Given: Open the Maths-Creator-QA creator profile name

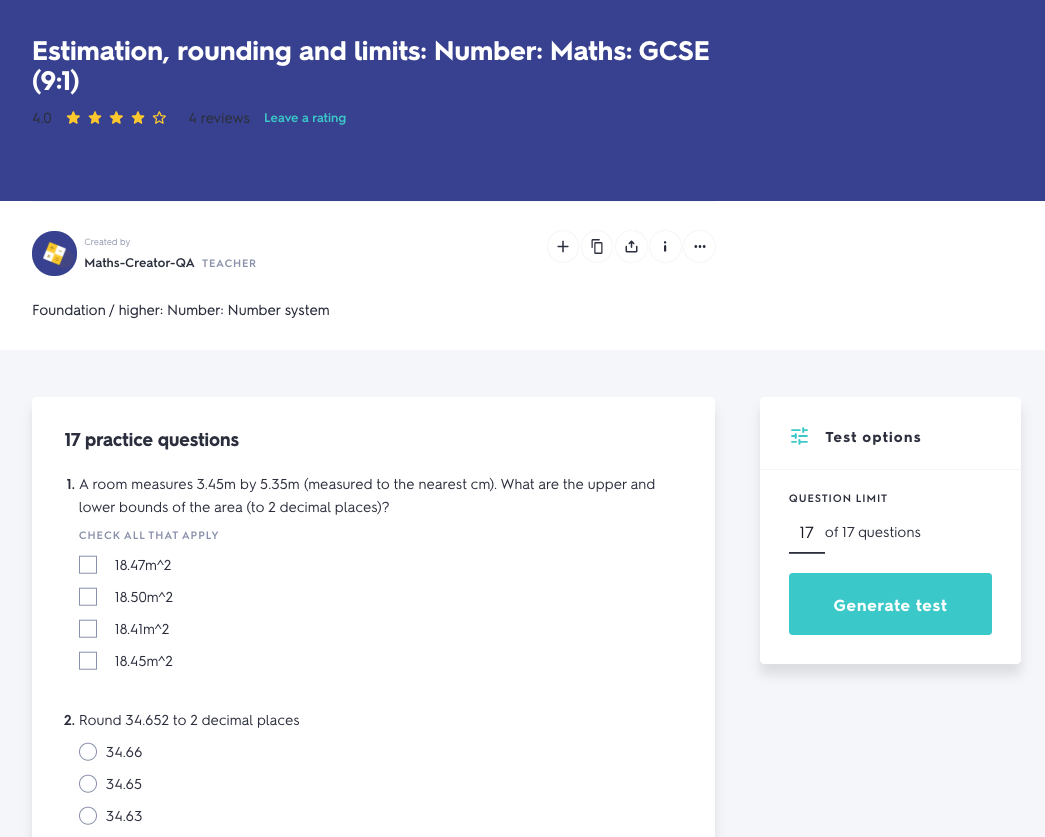Looking at the screenshot, I should (140, 263).
